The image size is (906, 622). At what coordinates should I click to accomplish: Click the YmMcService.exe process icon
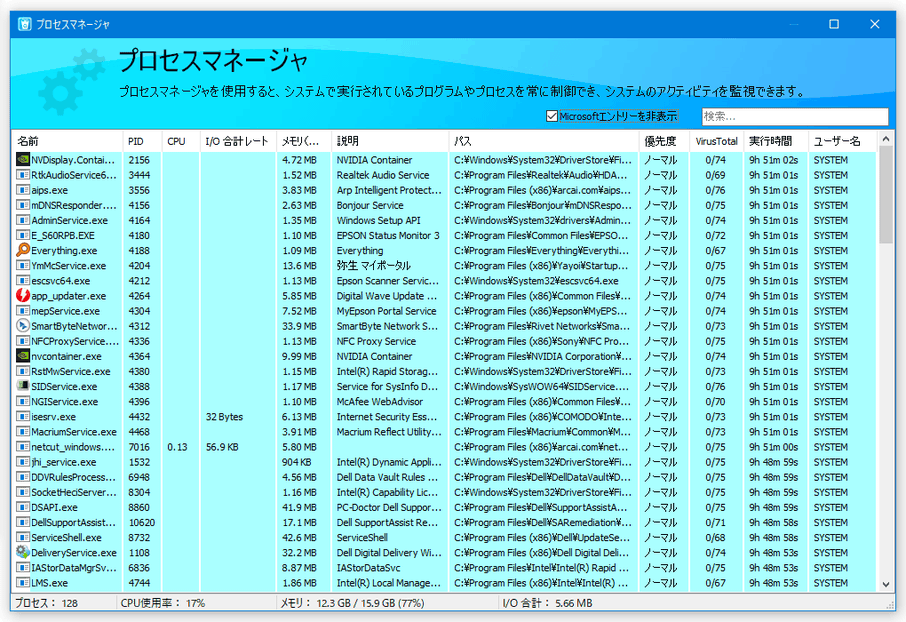(x=23, y=265)
